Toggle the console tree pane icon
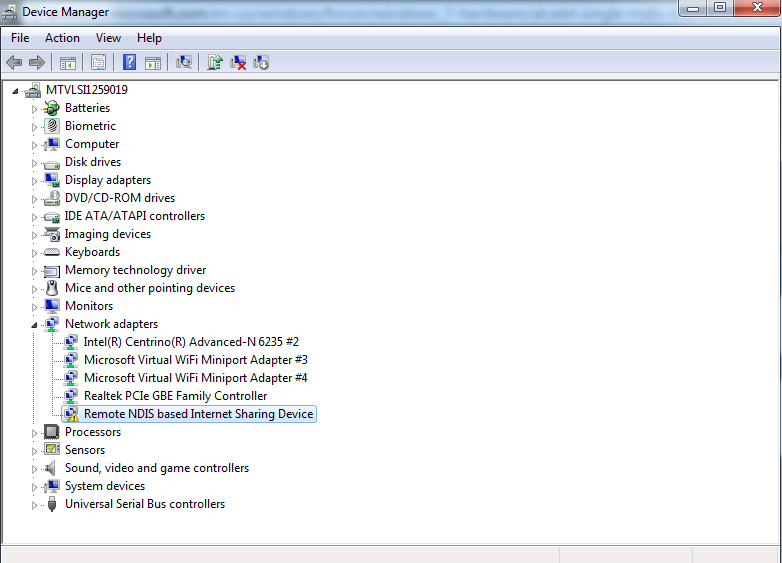782x563 pixels. (68, 63)
